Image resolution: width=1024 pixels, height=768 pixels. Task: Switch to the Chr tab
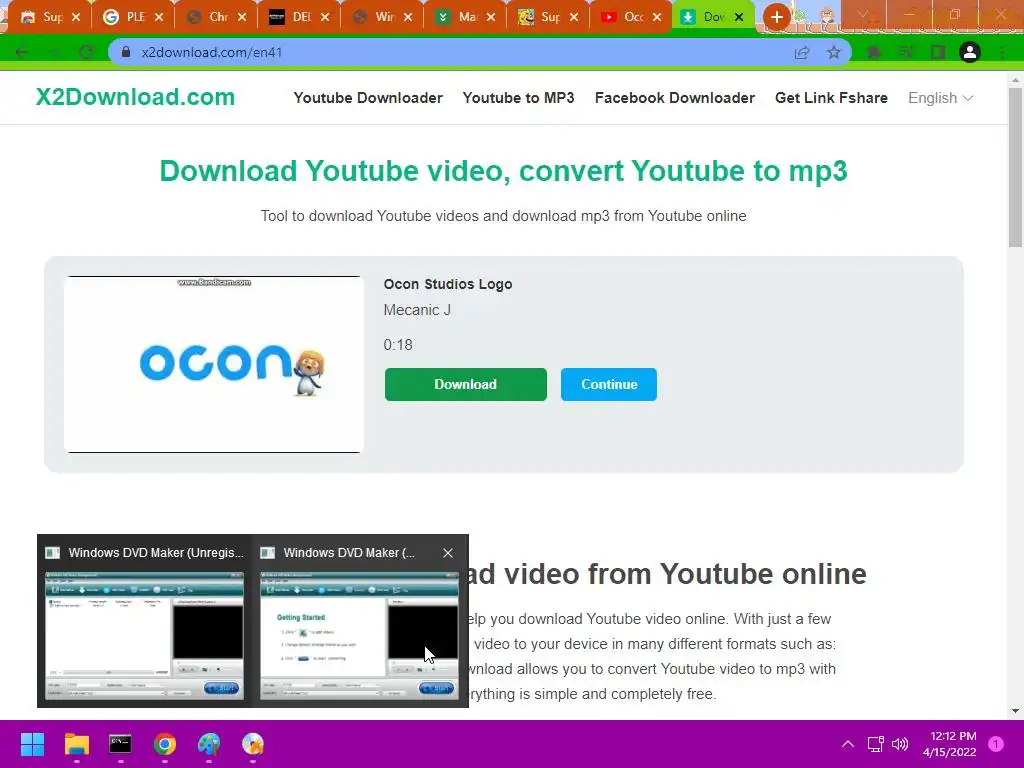[209, 17]
